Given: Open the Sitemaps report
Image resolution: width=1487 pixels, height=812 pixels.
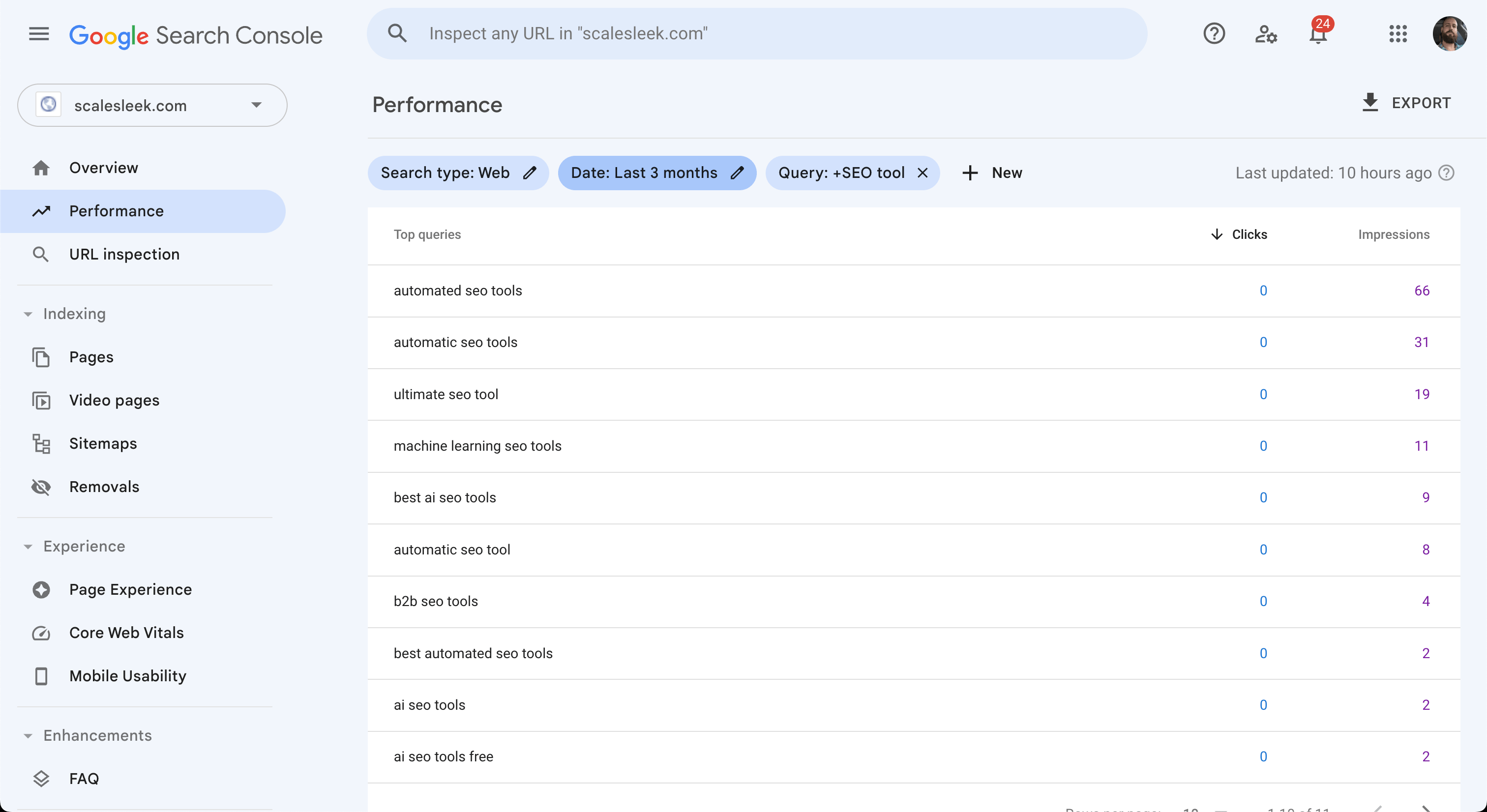Looking at the screenshot, I should coord(143,444).
